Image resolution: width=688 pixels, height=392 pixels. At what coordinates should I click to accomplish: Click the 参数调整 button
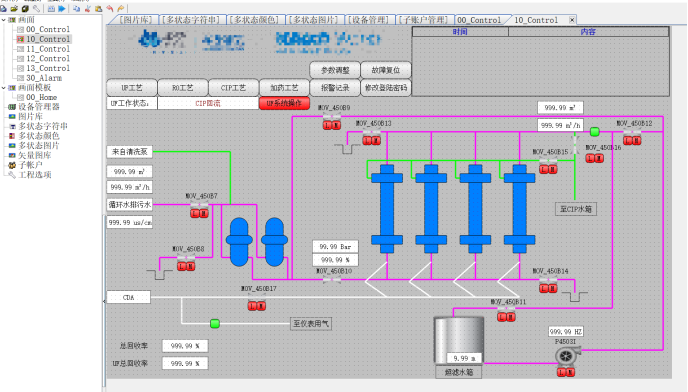[x=335, y=70]
